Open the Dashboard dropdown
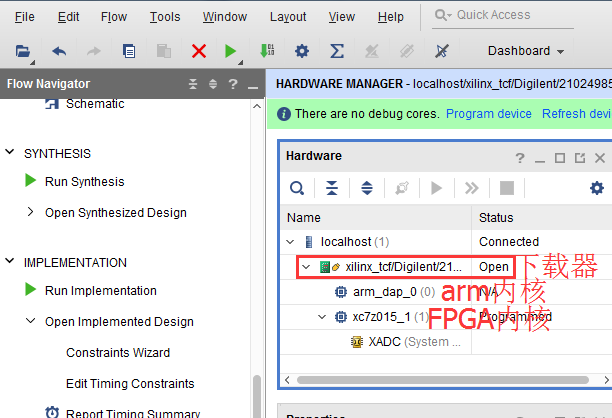Image resolution: width=612 pixels, height=418 pixels. coord(526,51)
